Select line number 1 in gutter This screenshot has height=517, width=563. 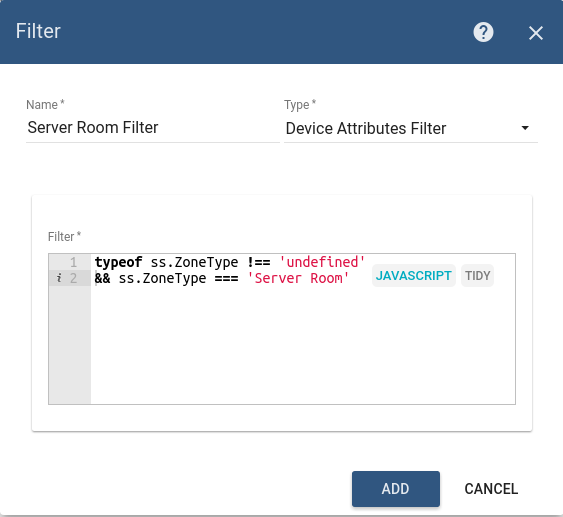pos(74,262)
